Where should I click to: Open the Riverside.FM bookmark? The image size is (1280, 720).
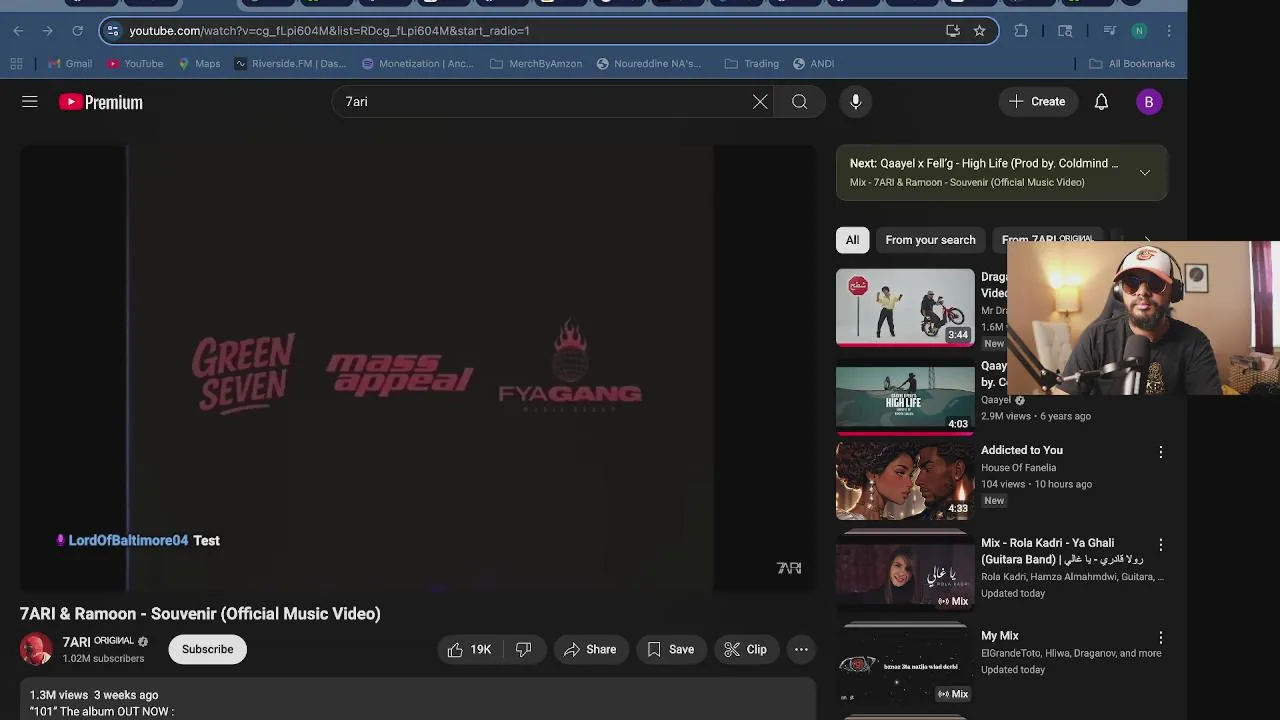(290, 64)
